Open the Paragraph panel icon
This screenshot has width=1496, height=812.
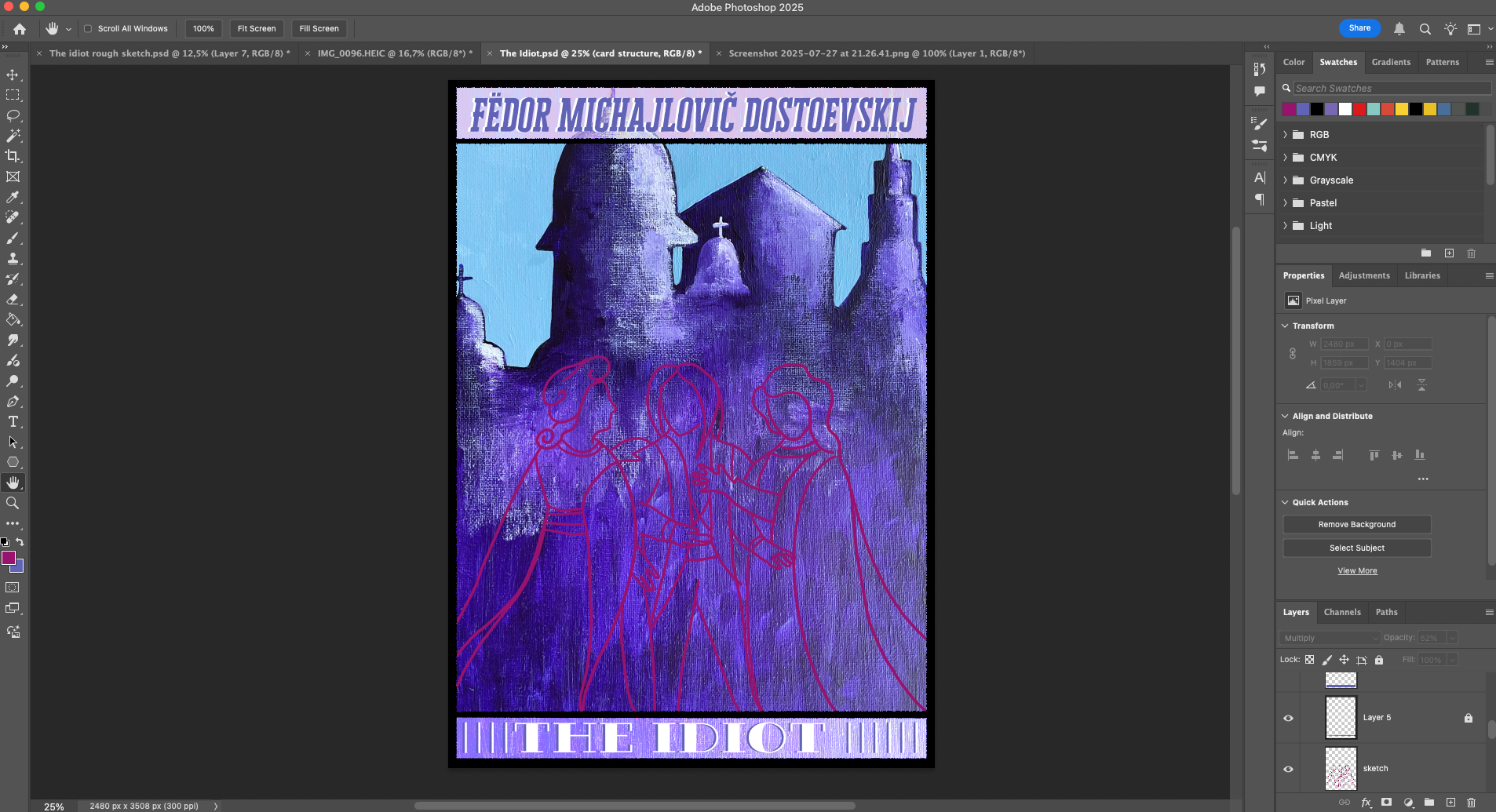(1260, 199)
